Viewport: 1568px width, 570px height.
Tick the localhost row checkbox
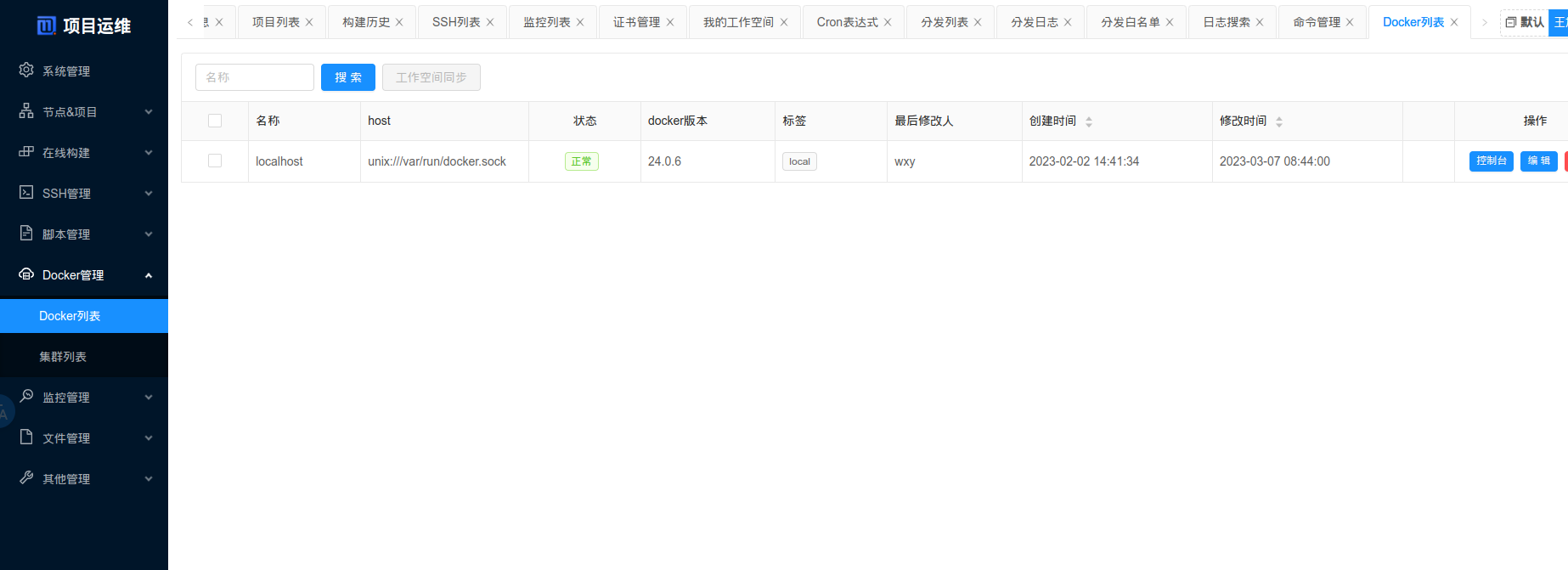(x=215, y=161)
